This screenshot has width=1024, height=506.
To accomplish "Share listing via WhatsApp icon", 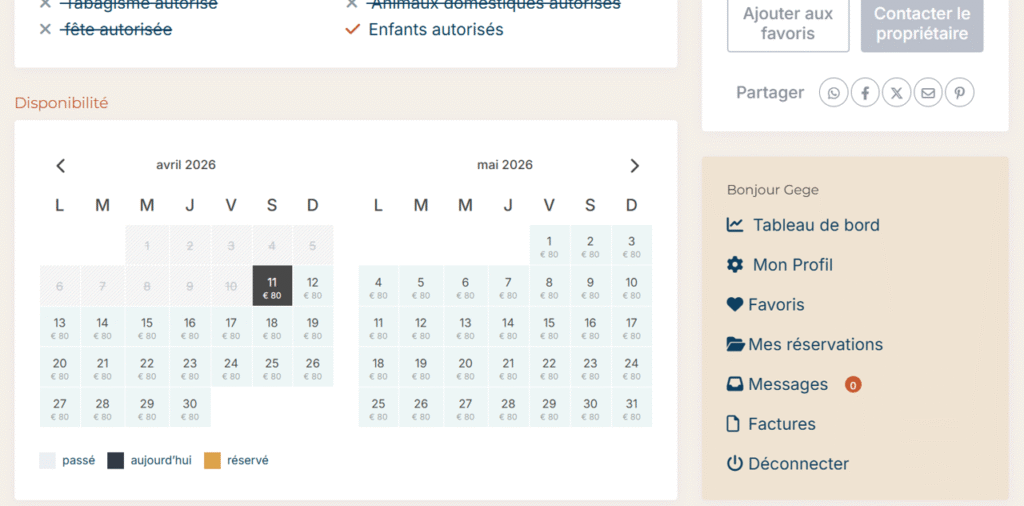I will tap(834, 93).
